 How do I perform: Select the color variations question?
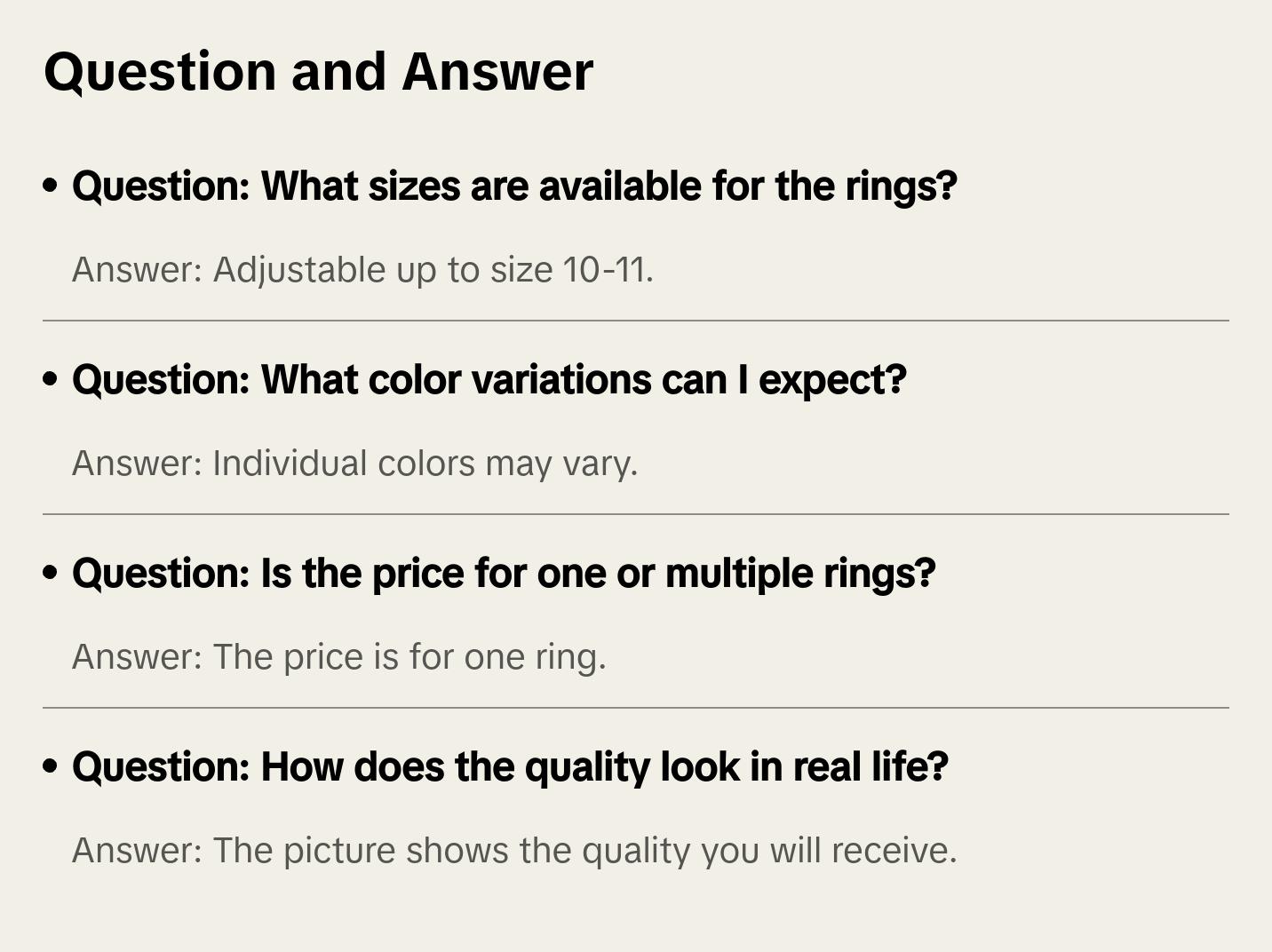coord(489,379)
